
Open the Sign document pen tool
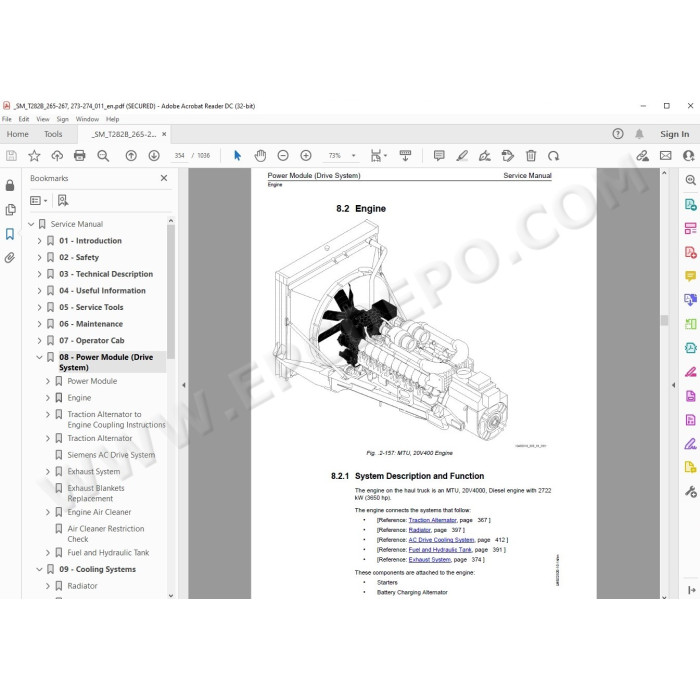point(484,155)
